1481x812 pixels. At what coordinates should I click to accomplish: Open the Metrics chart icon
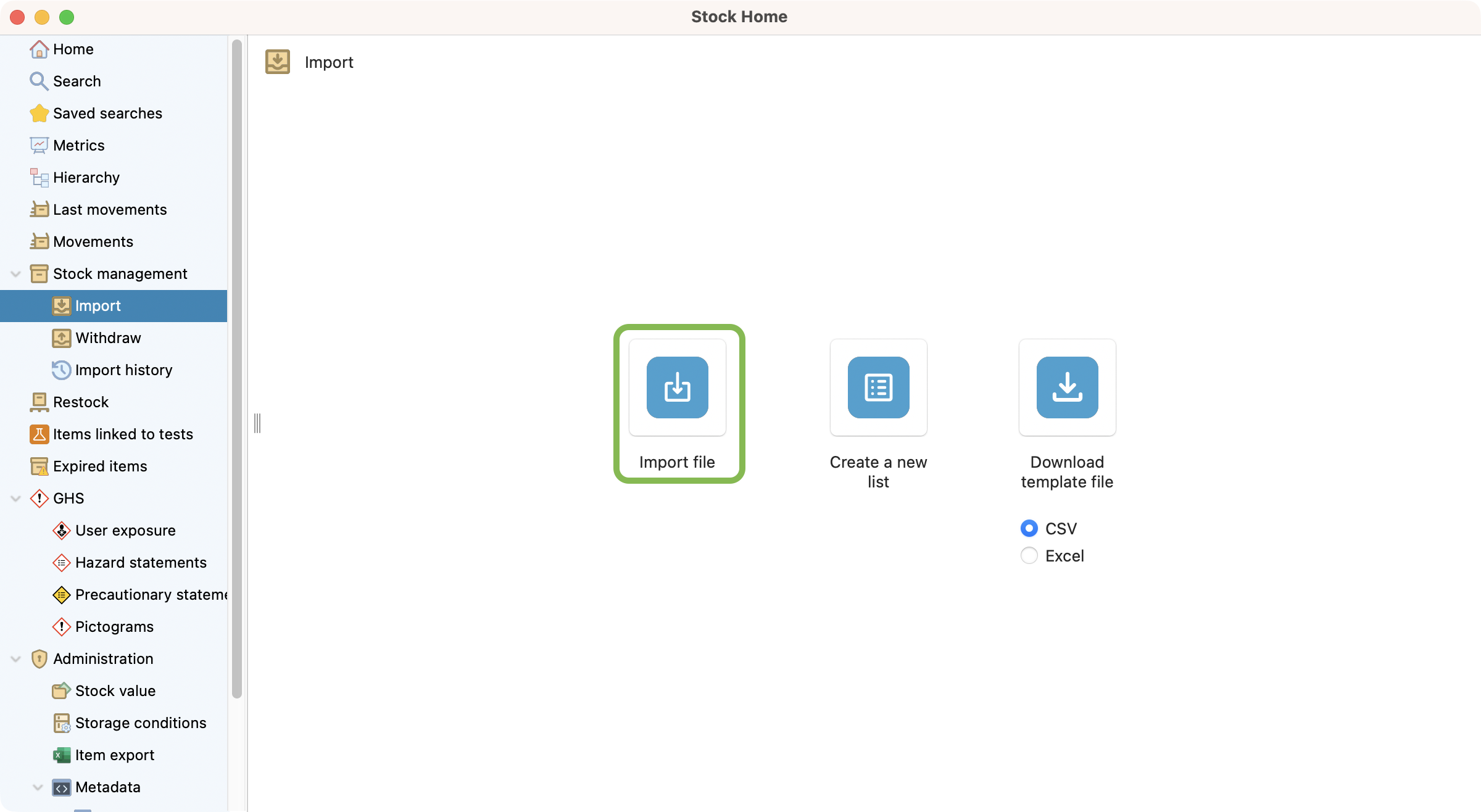tap(39, 146)
